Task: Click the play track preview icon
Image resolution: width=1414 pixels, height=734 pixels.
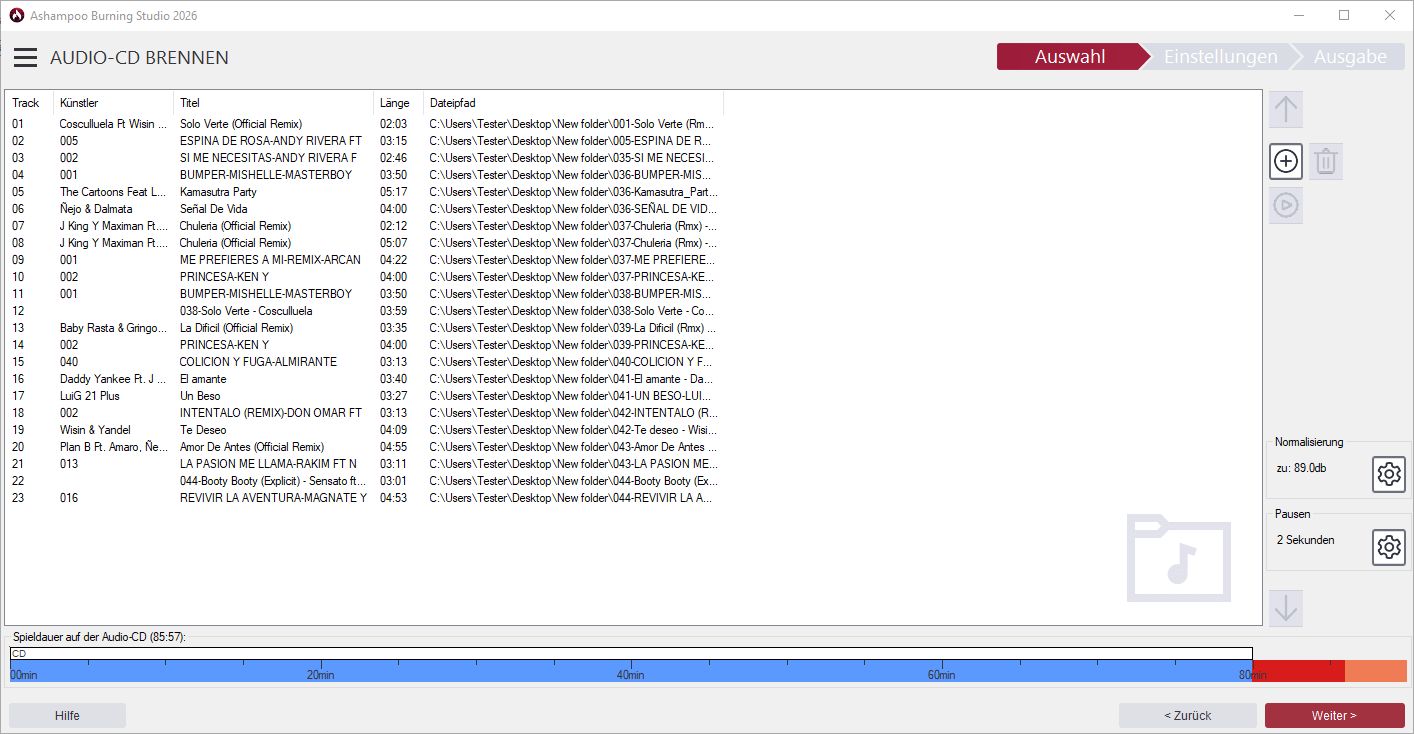Action: pyautogui.click(x=1286, y=205)
